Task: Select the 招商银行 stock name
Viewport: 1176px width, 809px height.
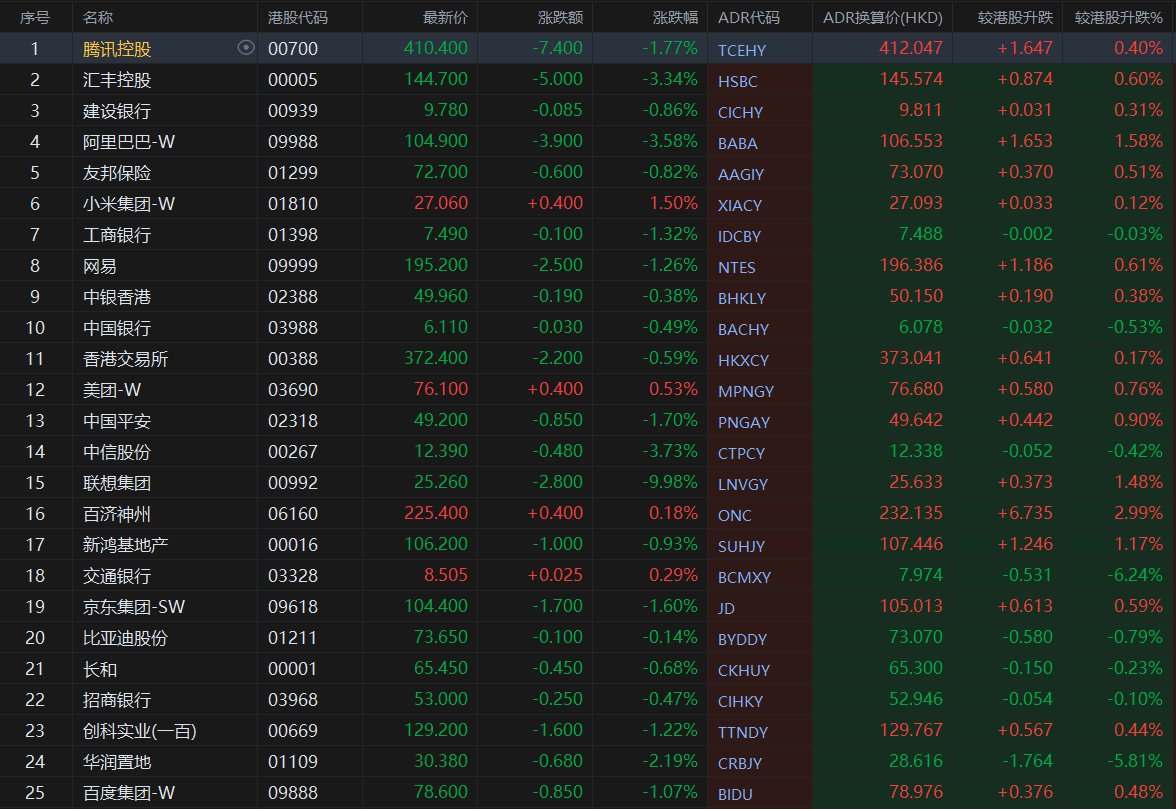Action: [x=117, y=700]
